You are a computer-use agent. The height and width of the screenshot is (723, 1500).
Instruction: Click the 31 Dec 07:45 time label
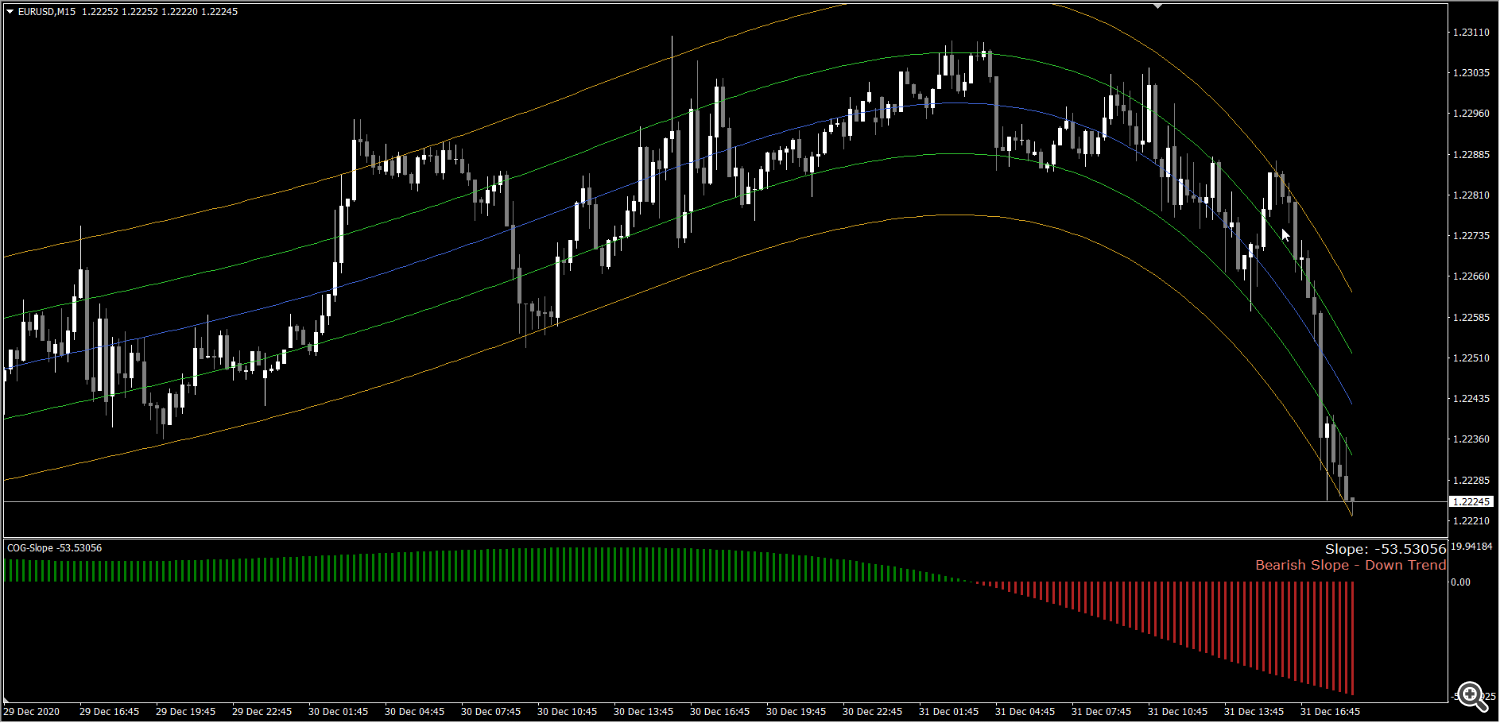coord(1101,713)
